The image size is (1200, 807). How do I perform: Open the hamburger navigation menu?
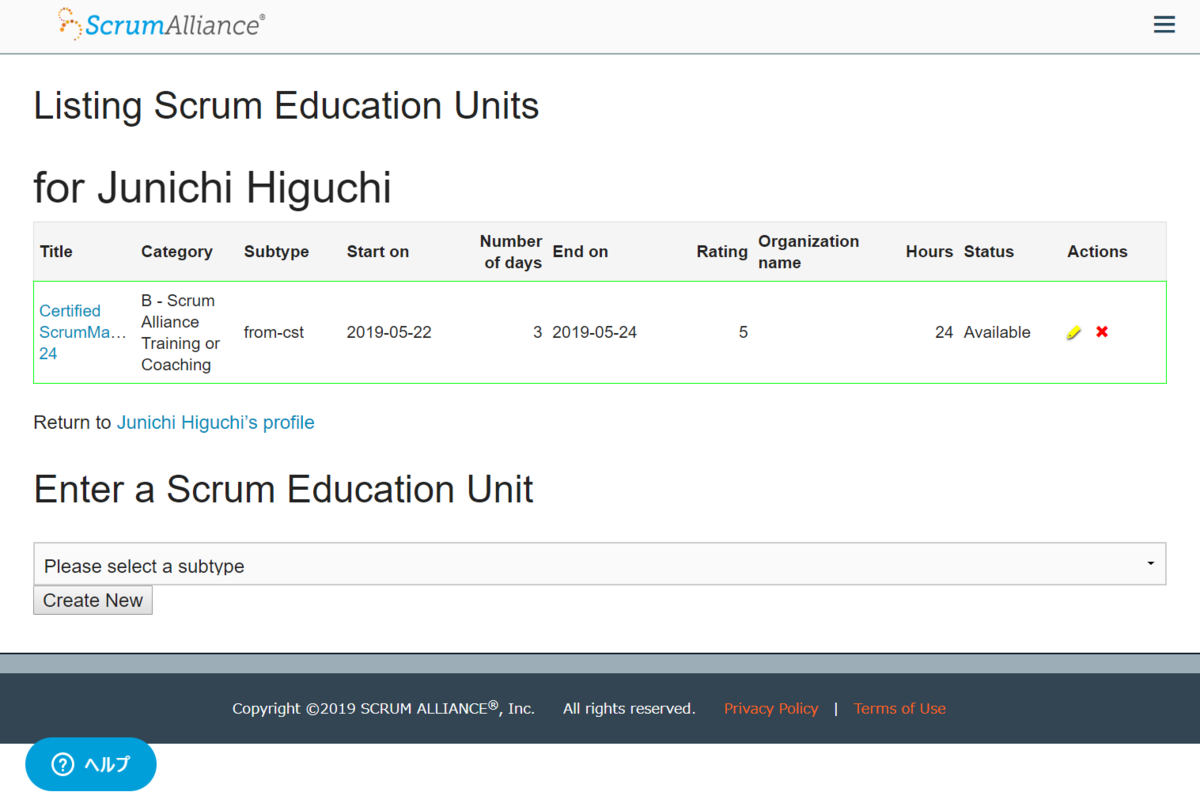click(x=1164, y=24)
